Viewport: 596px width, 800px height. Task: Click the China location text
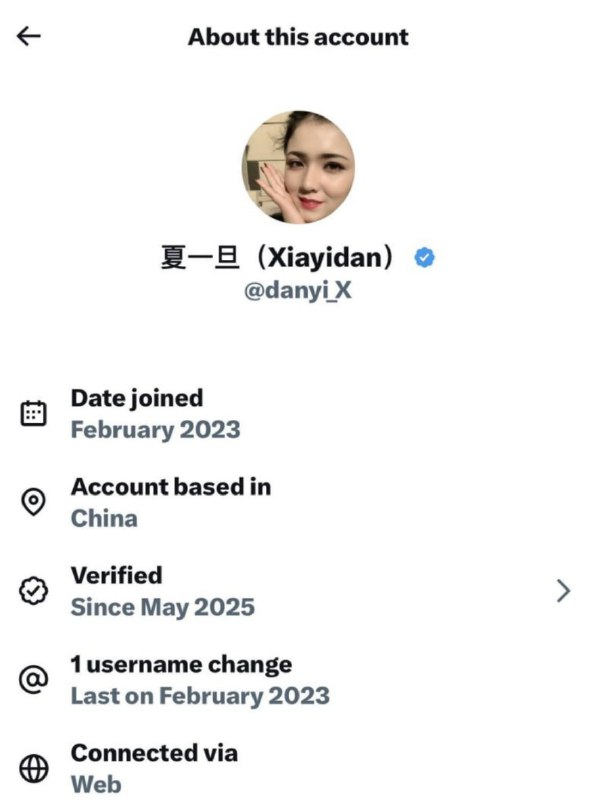104,518
